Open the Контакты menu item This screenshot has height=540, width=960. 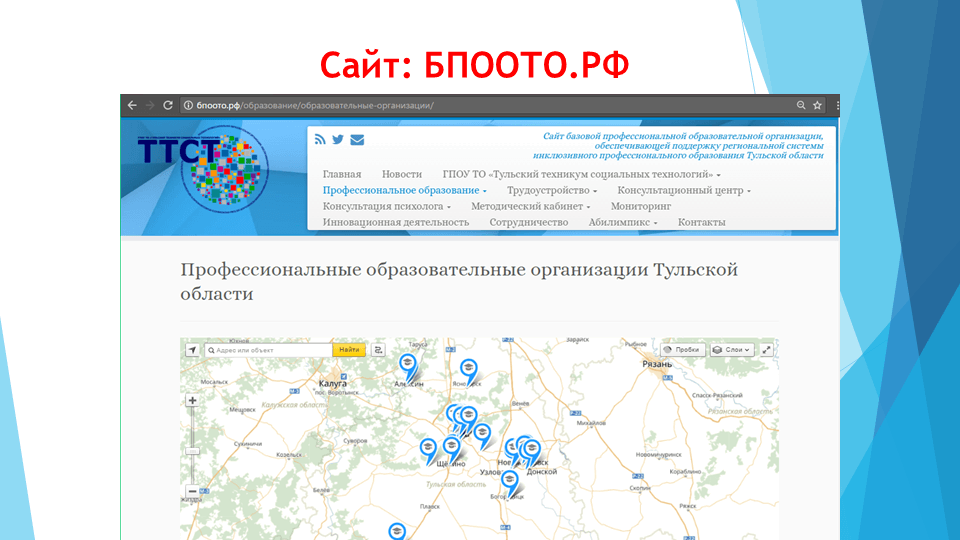click(x=701, y=222)
